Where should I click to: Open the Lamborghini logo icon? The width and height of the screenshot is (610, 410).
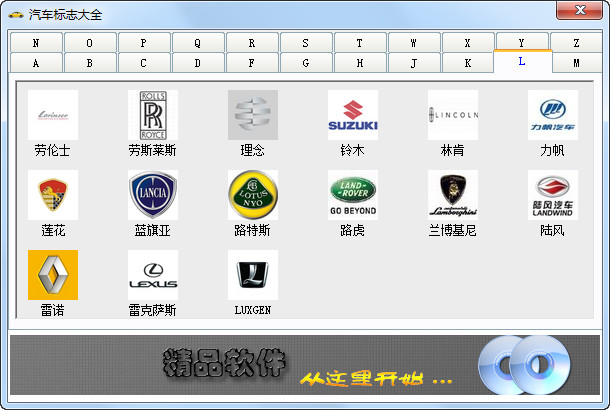453,195
